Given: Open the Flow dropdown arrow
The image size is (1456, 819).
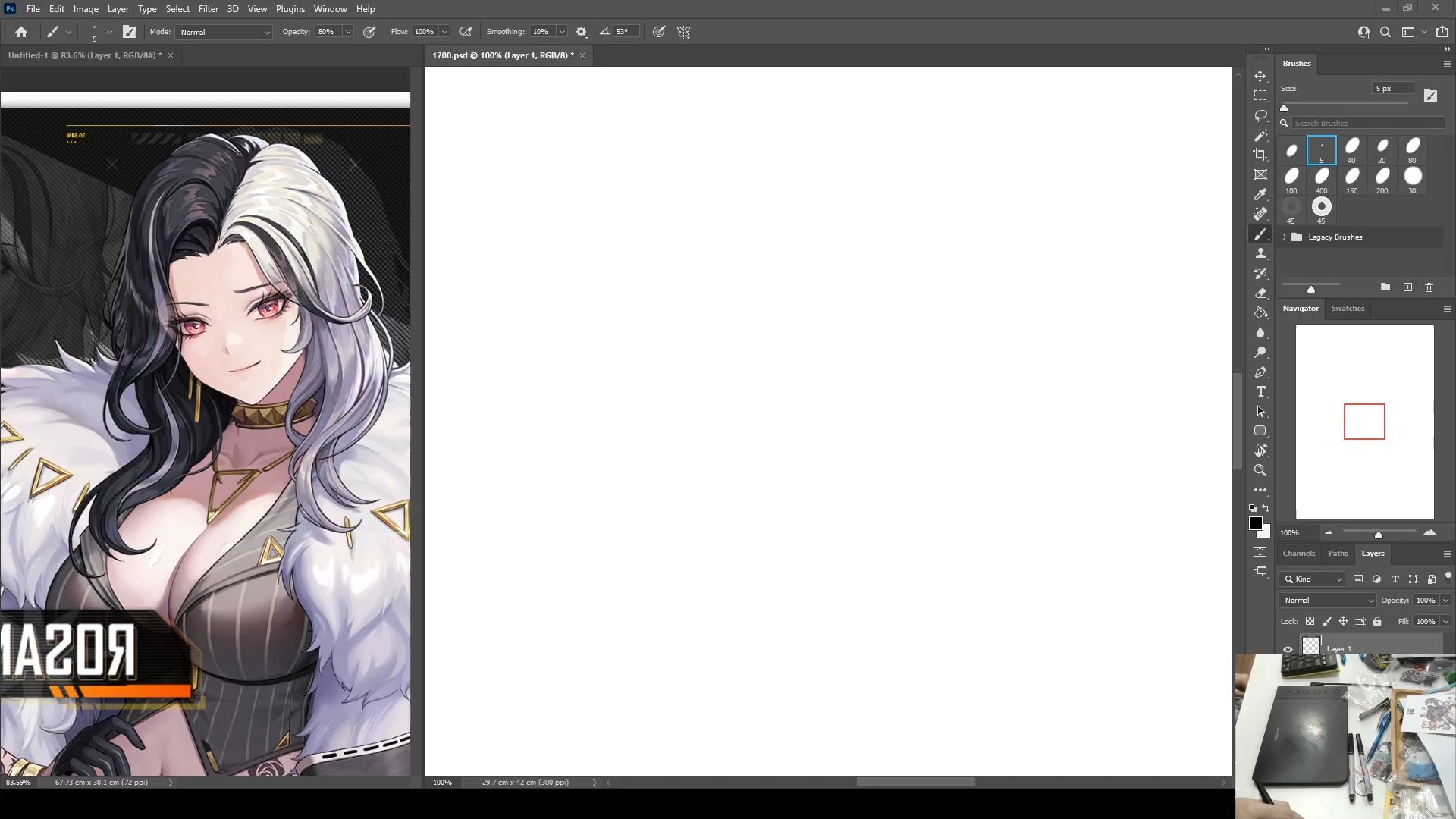Looking at the screenshot, I should coord(444,32).
